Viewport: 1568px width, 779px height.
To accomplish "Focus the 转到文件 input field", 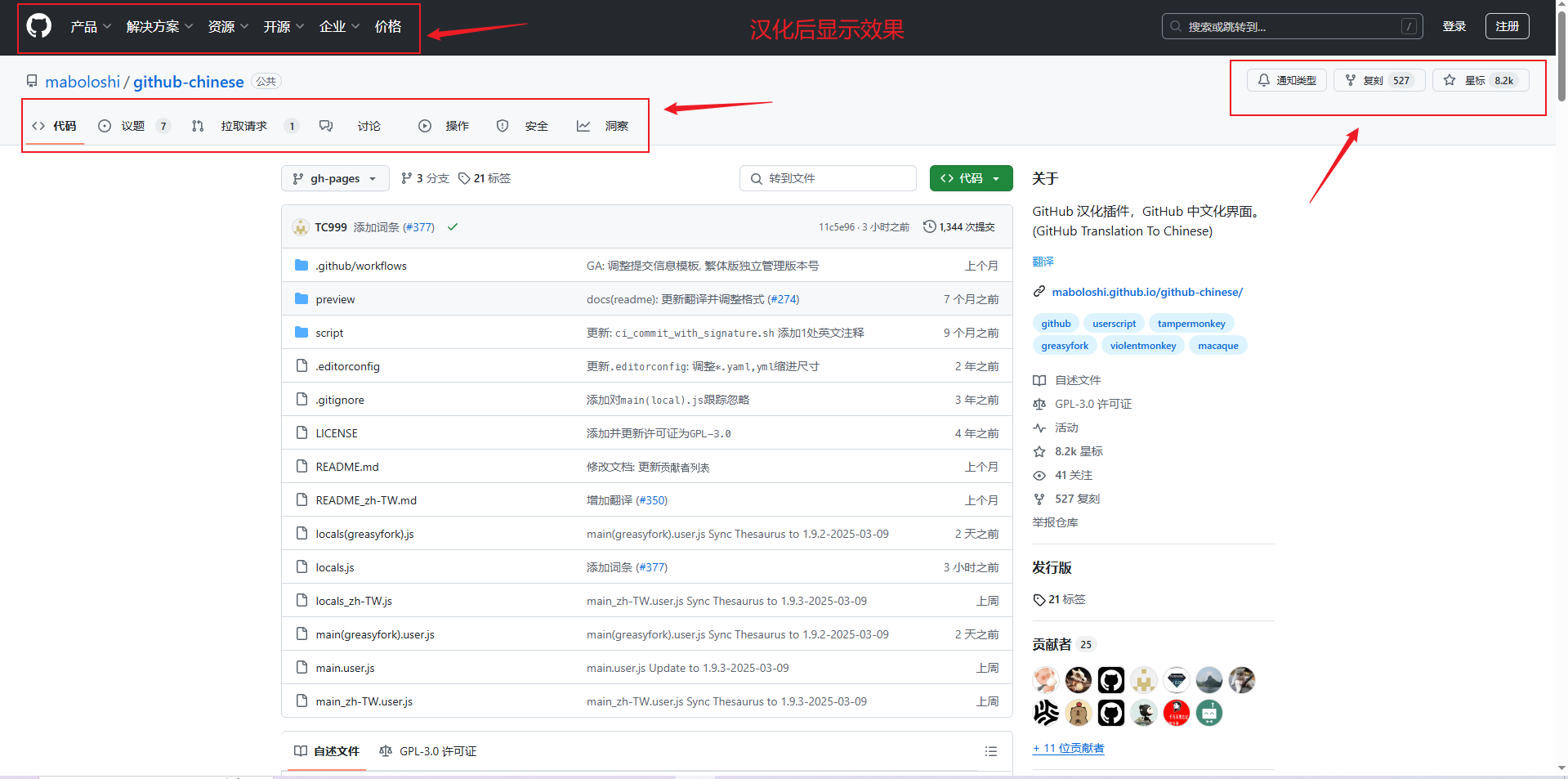I will tap(828, 178).
